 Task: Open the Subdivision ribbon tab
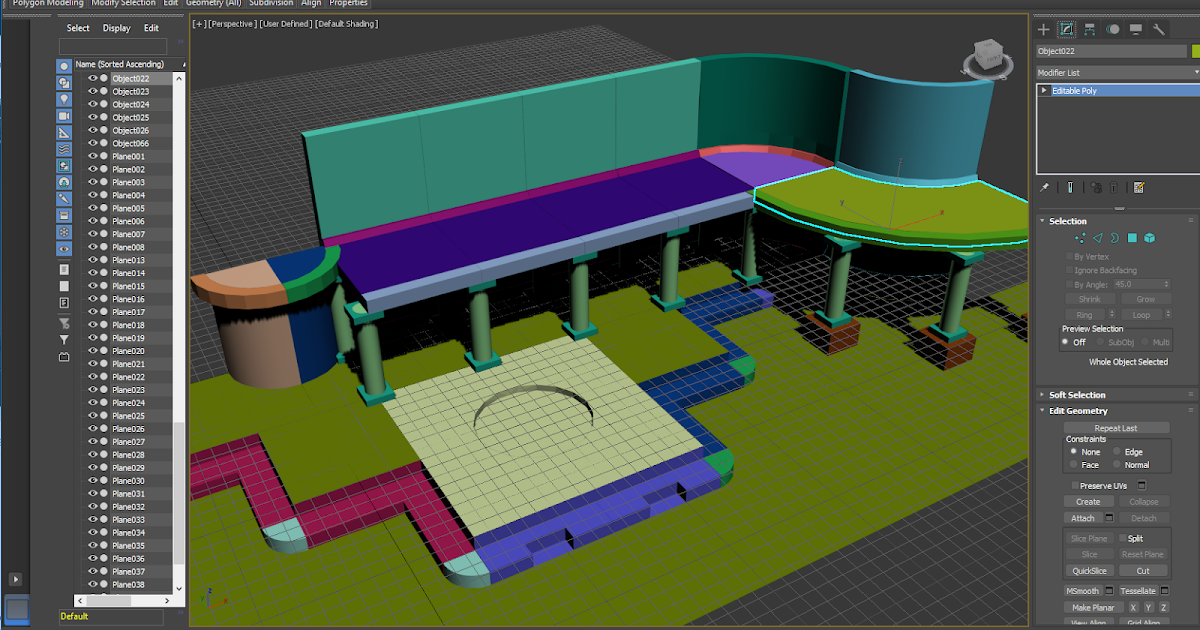[x=271, y=3]
